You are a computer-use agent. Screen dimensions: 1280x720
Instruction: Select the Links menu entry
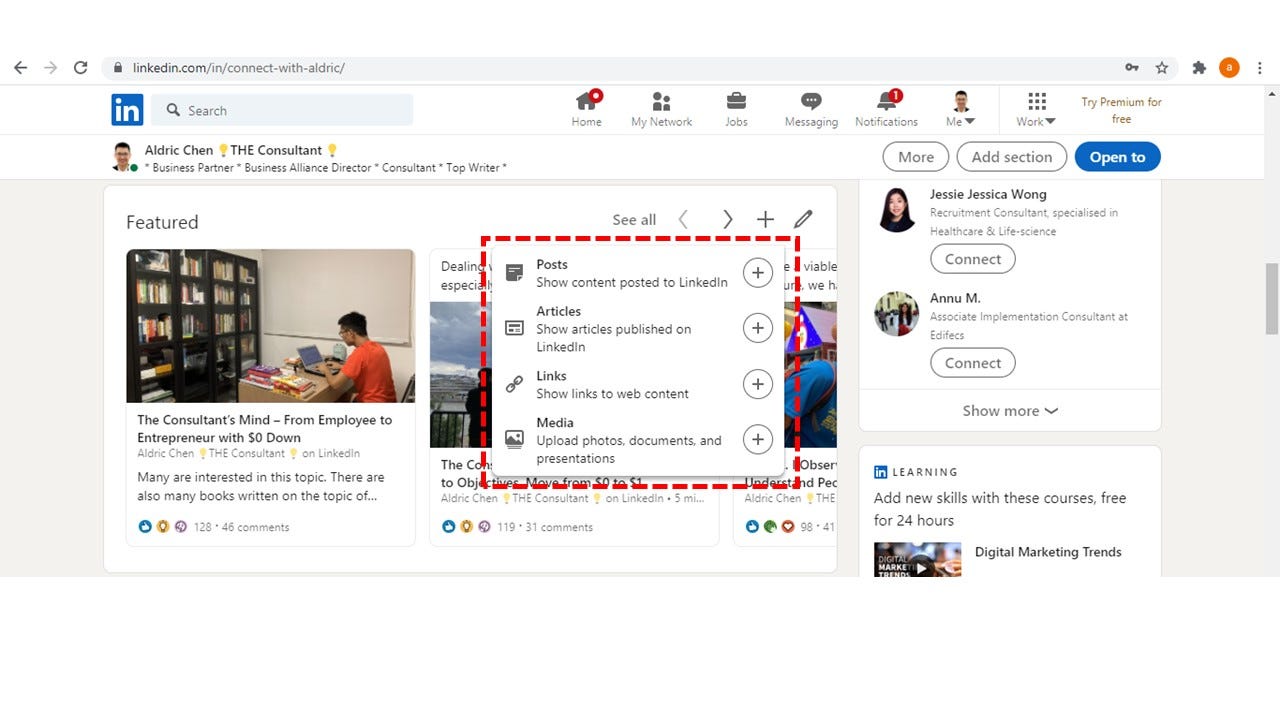[x=638, y=385]
